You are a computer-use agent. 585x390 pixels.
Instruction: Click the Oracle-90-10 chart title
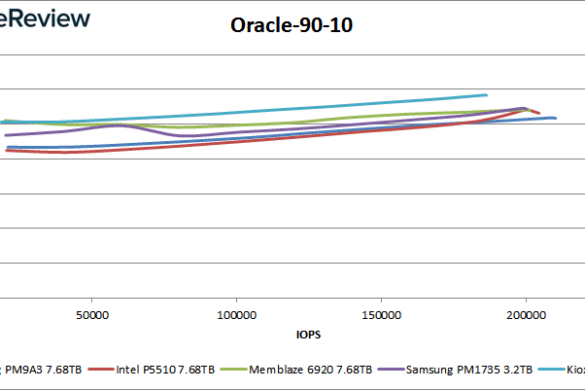291,25
